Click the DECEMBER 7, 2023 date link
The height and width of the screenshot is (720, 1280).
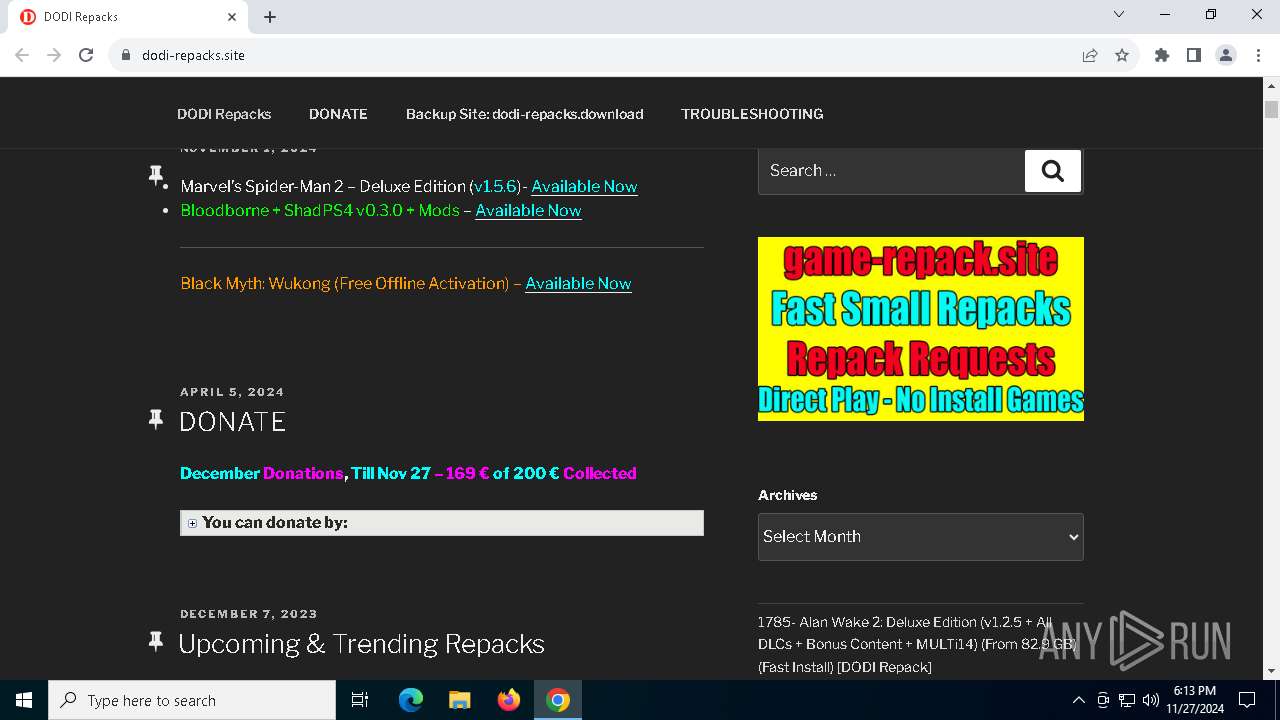point(249,614)
